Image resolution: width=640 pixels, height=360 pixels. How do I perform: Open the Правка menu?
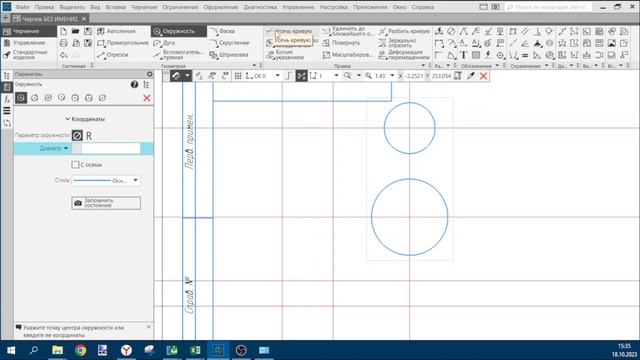coord(44,7)
